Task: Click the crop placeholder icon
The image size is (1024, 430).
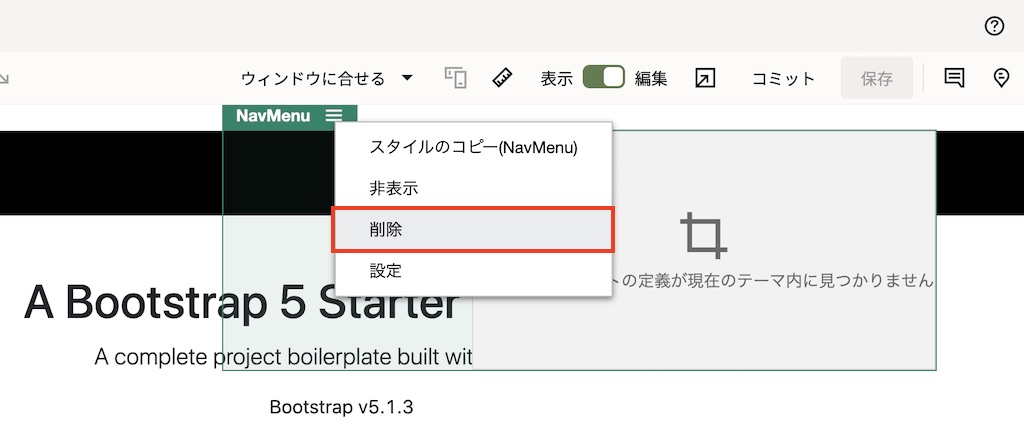Action: click(704, 236)
